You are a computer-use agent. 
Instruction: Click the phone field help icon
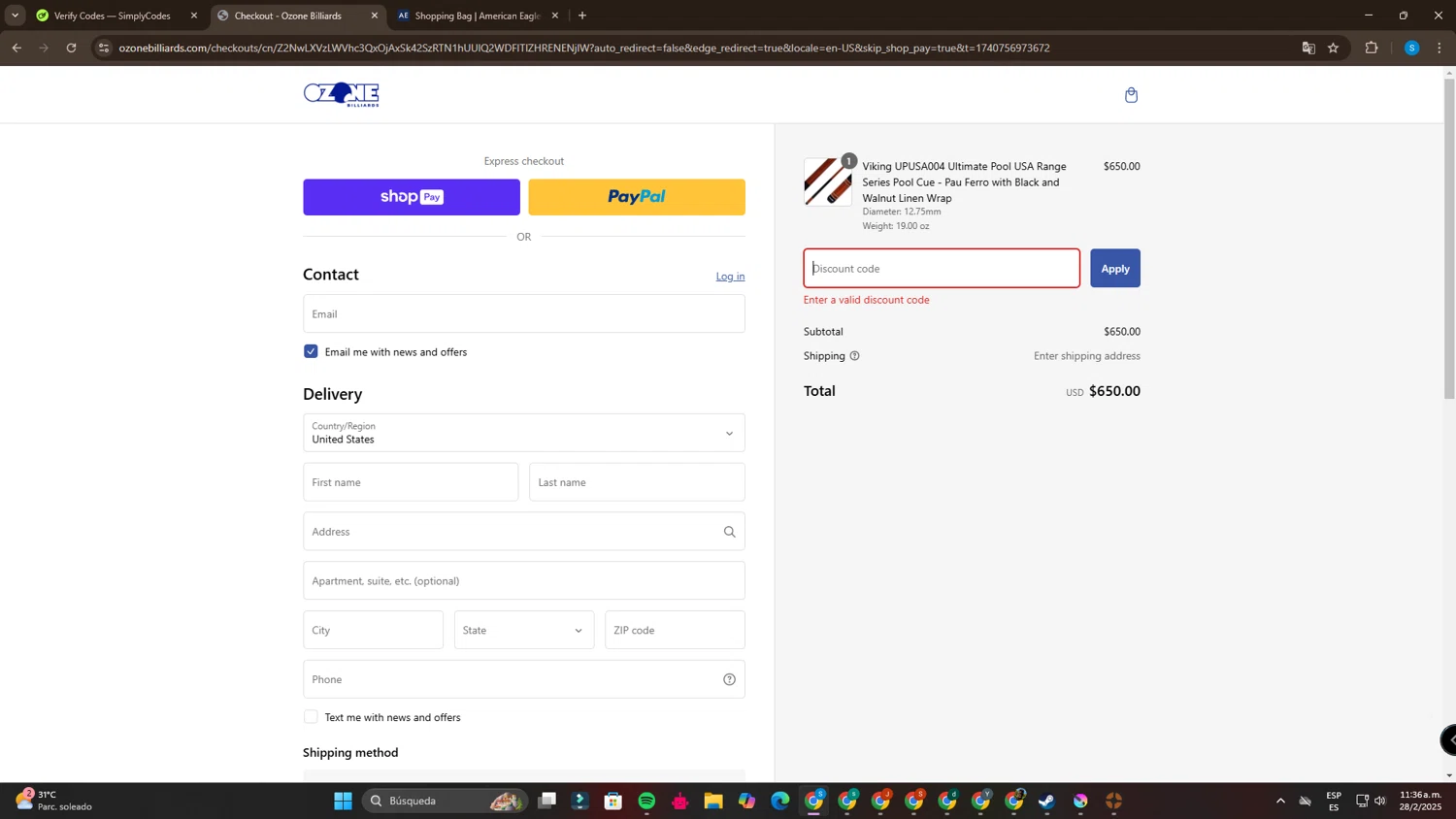[x=729, y=679]
